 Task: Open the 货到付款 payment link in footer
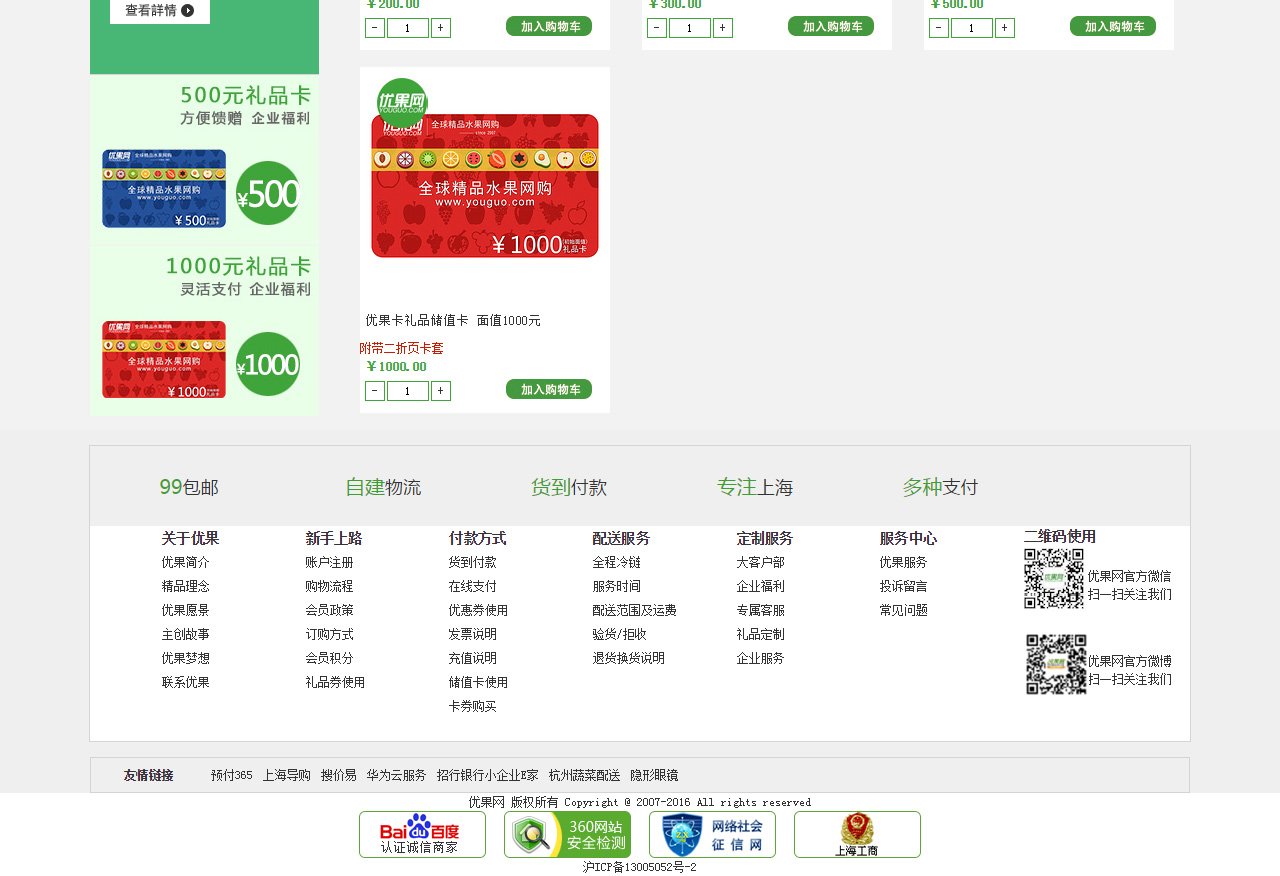(472, 563)
